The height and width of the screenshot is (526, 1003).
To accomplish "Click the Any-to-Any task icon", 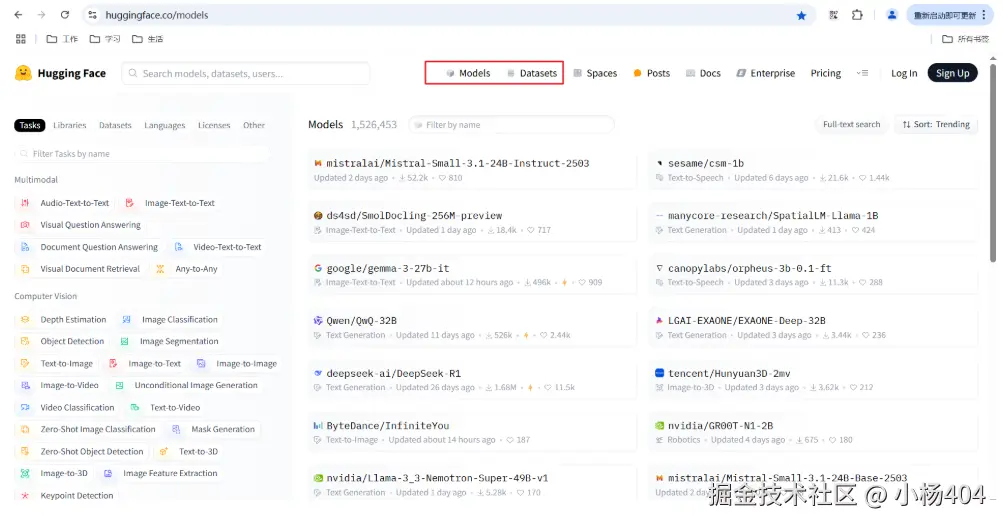I will (160, 269).
